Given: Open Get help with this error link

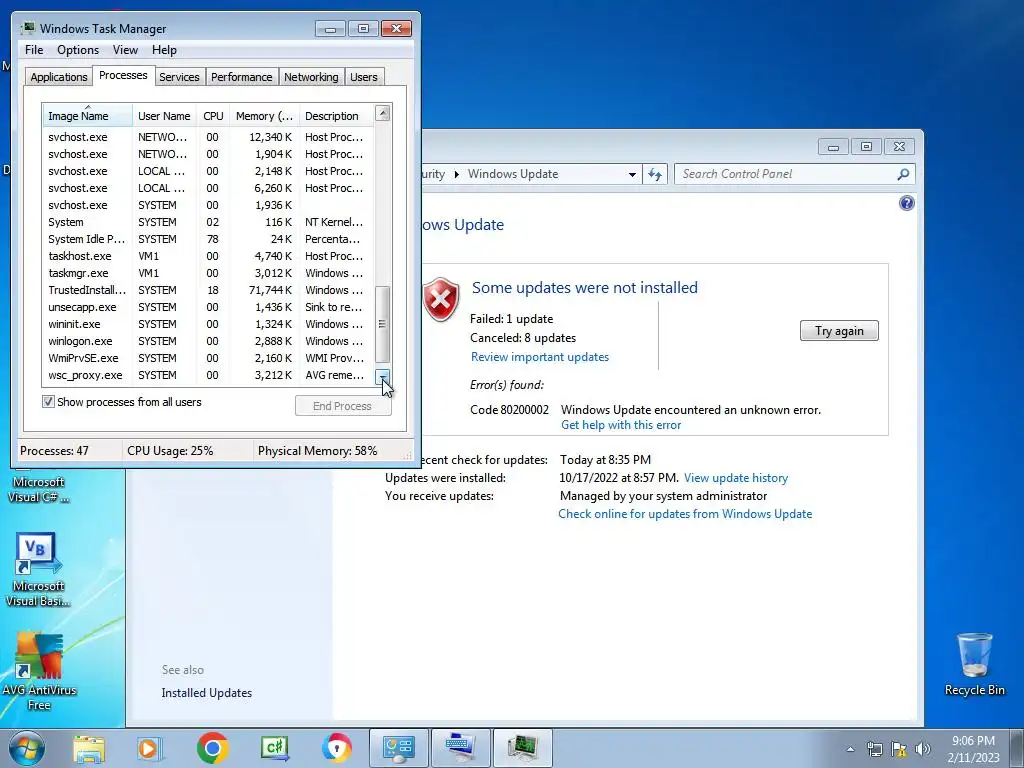Looking at the screenshot, I should pos(620,425).
